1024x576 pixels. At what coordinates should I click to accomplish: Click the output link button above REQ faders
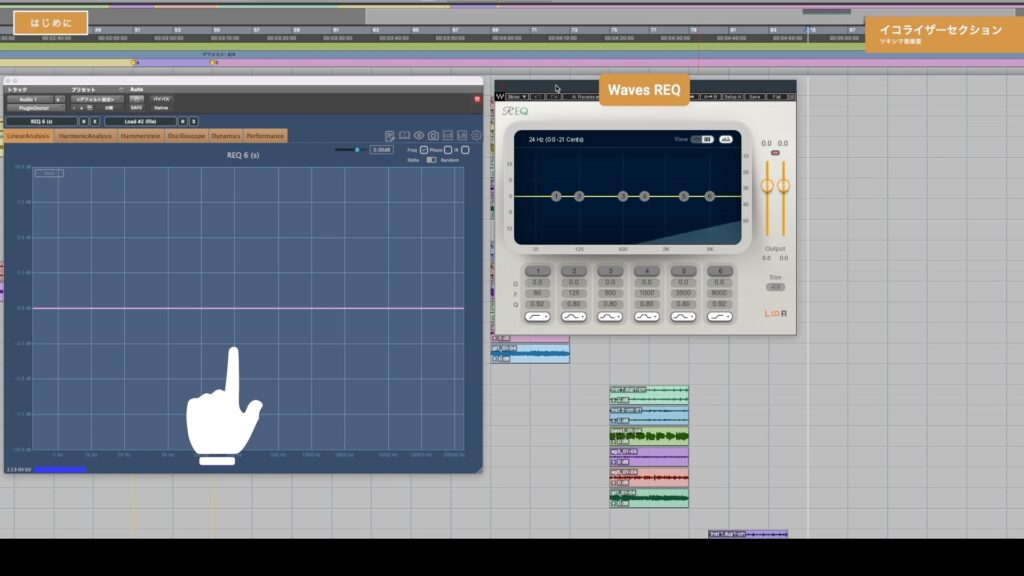[775, 153]
